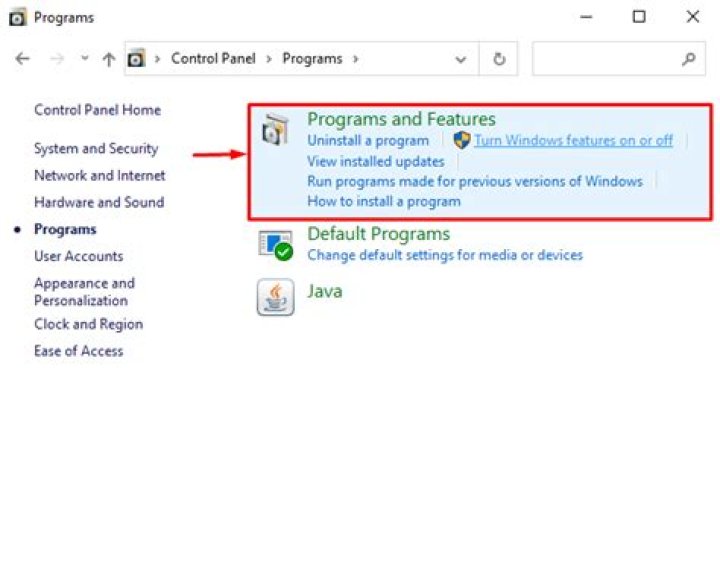The width and height of the screenshot is (720, 577).
Task: Expand the chevron before Control Panel breadcrumb
Action: pos(158,59)
